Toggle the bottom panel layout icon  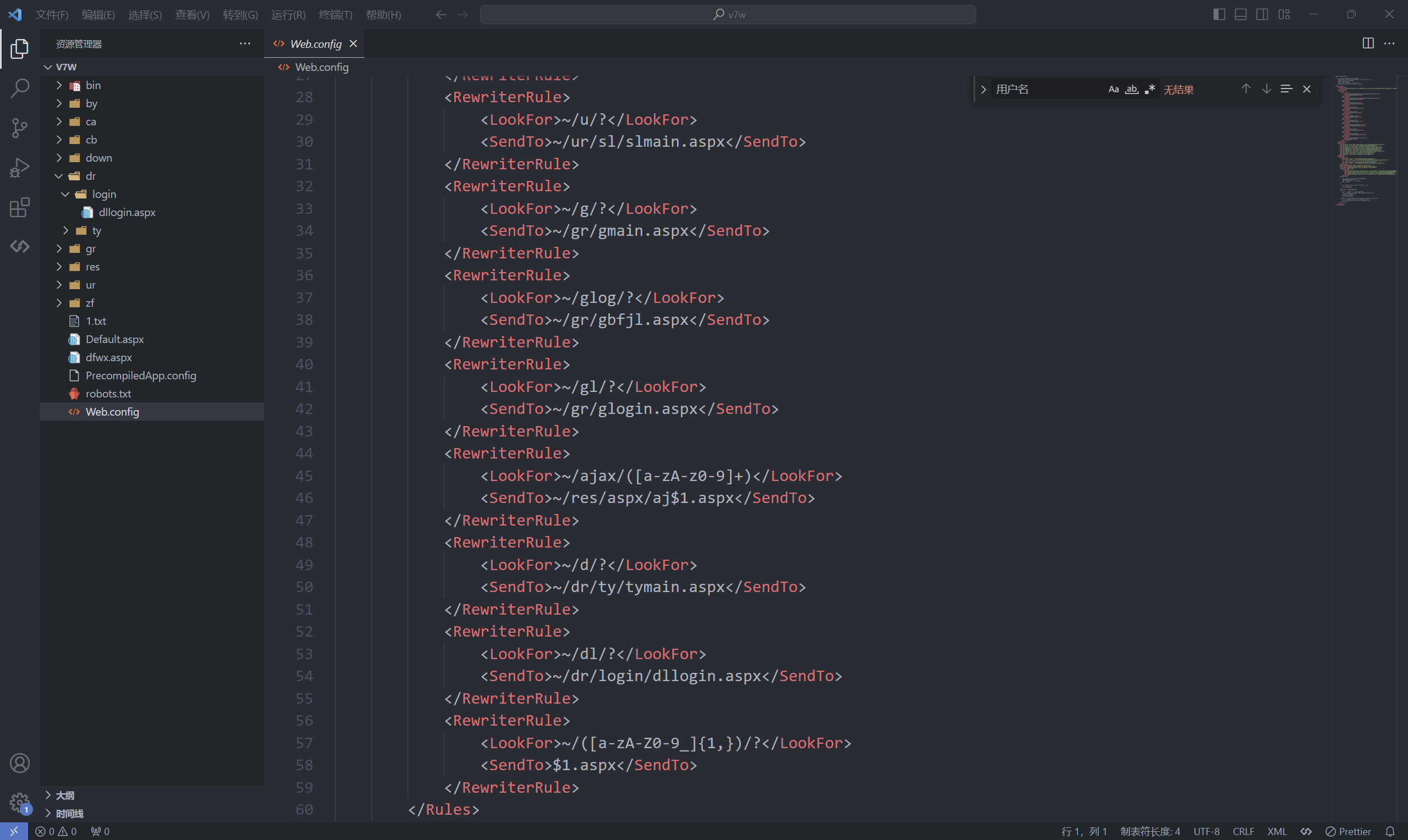pos(1240,14)
